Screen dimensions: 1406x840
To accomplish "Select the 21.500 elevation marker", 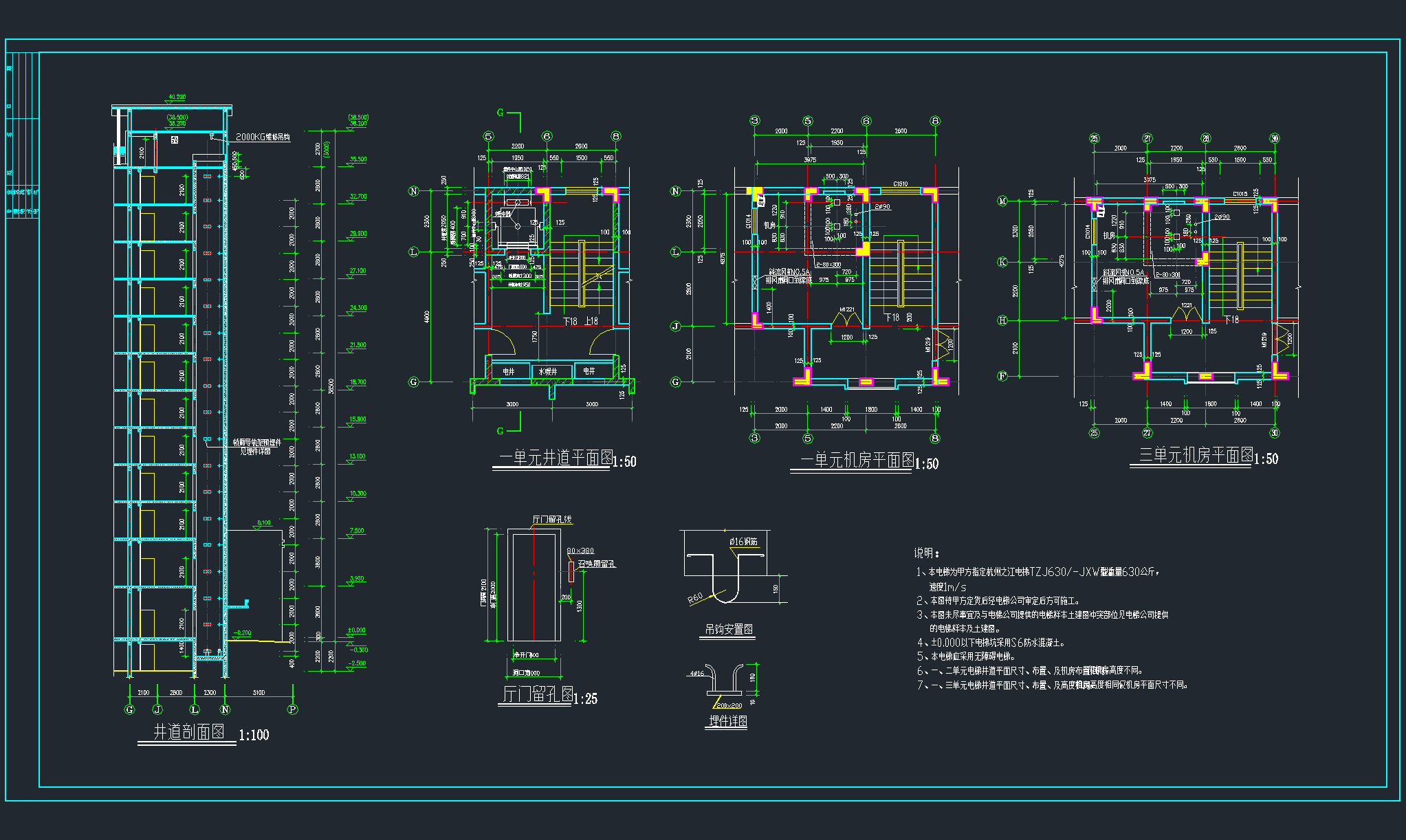I will [x=358, y=344].
